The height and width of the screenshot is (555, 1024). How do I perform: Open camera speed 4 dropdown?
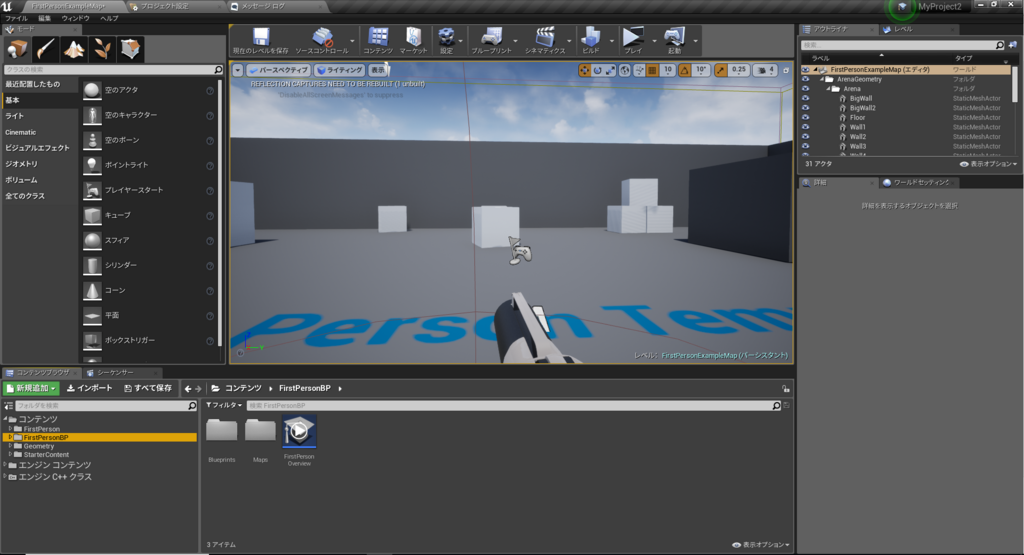coord(765,70)
